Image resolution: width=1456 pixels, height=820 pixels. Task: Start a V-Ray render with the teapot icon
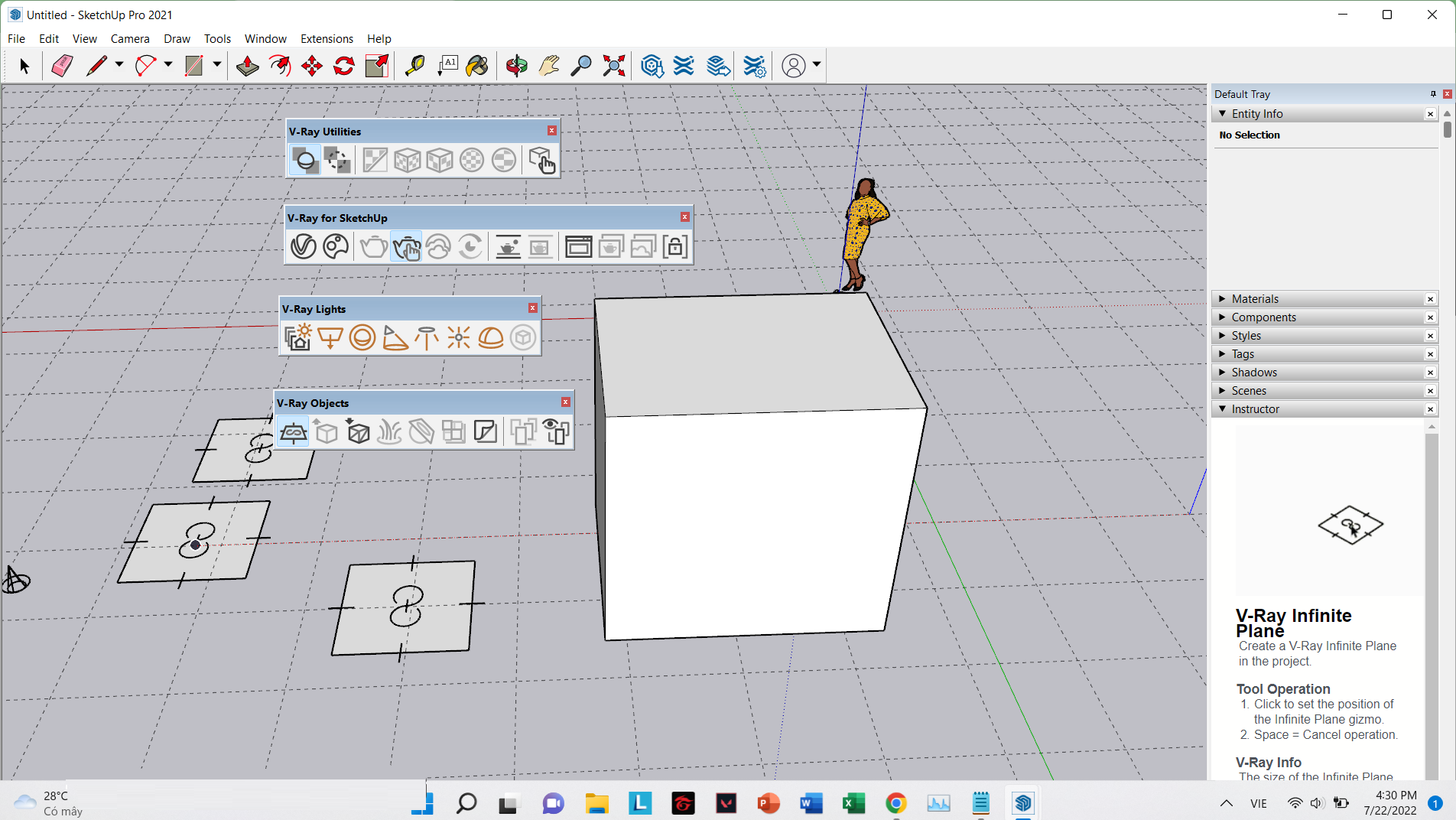pyautogui.click(x=372, y=246)
